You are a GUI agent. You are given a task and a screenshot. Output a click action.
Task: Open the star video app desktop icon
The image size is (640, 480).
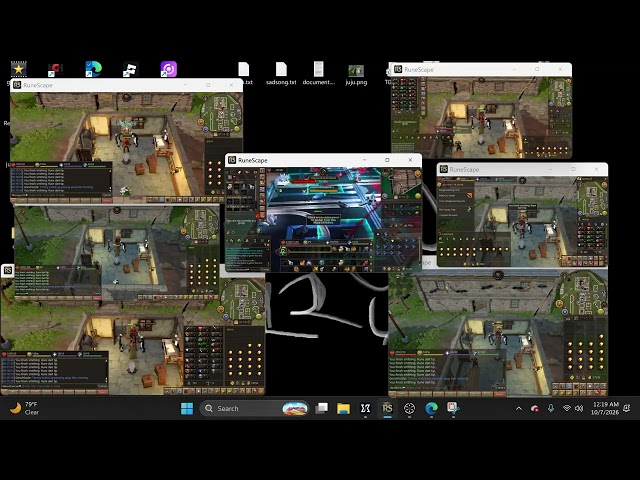point(18,69)
